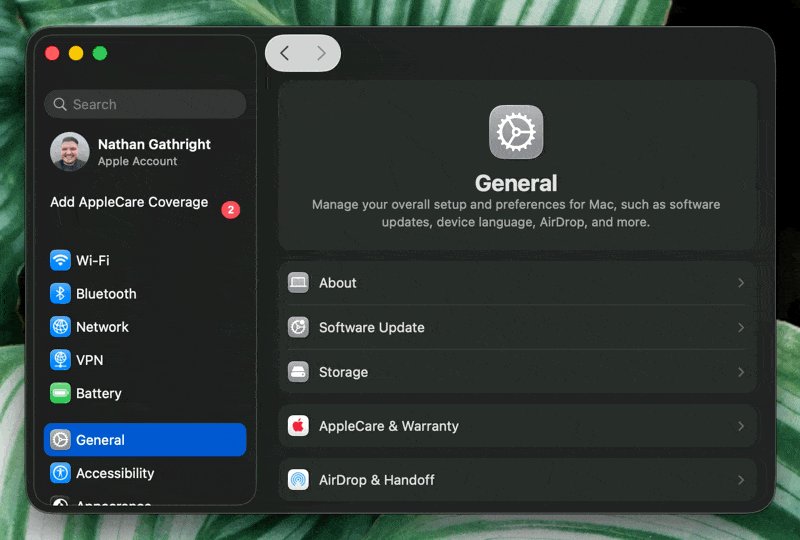The height and width of the screenshot is (540, 800).
Task: Click the General heading title
Action: click(x=516, y=183)
